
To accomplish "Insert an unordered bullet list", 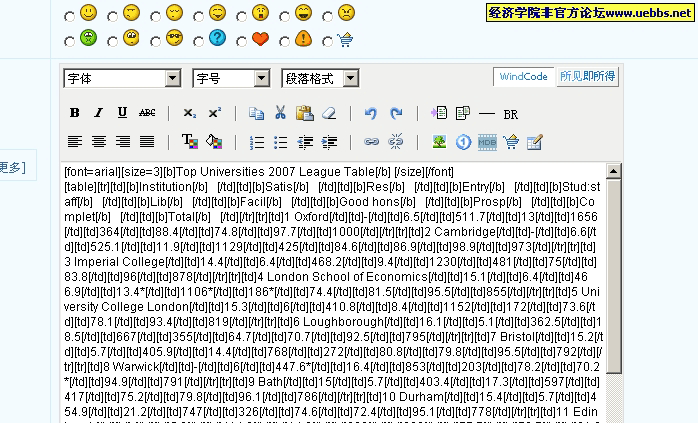I will [x=281, y=142].
